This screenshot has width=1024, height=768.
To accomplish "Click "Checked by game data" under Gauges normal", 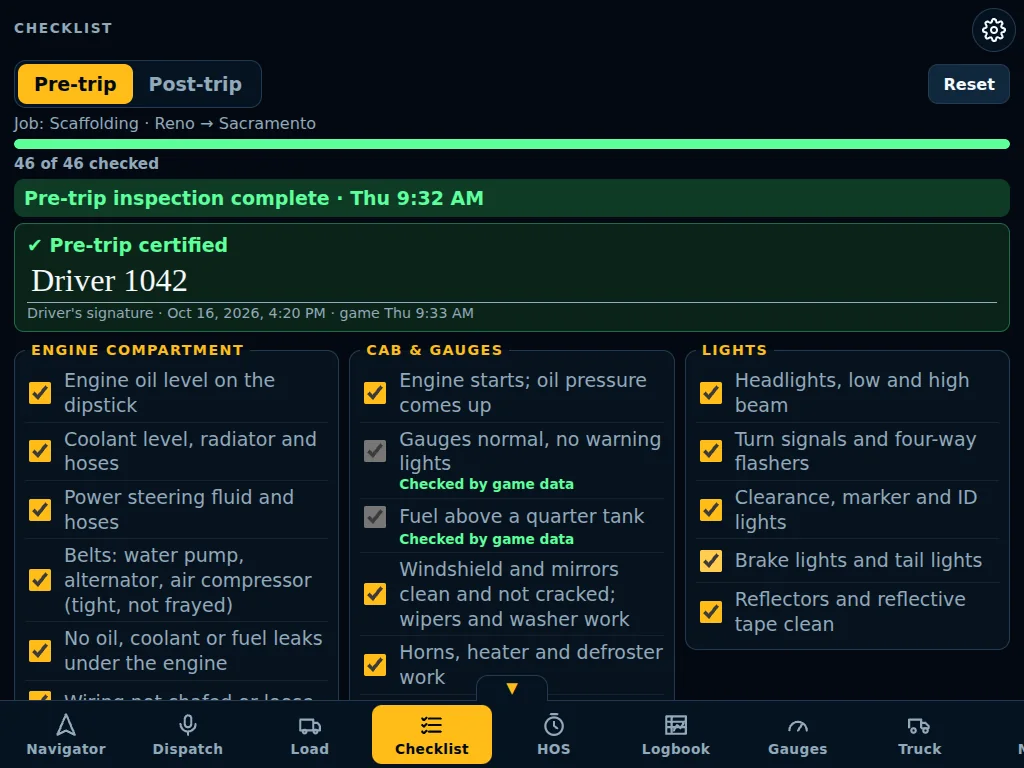I will 487,485.
